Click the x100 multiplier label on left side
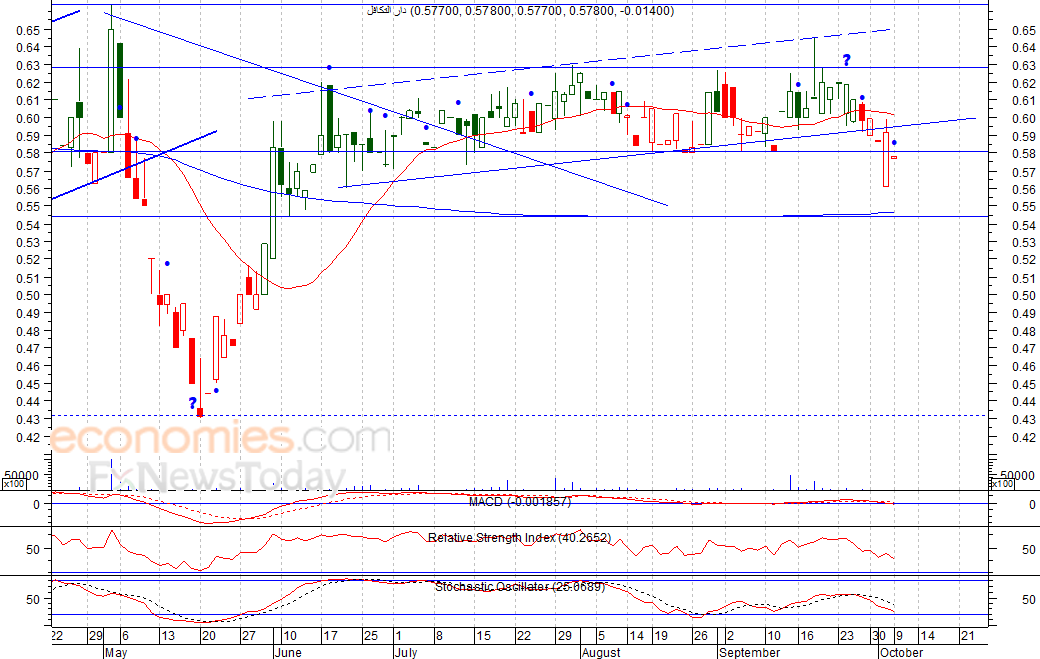The image size is (1040, 659). [15, 484]
